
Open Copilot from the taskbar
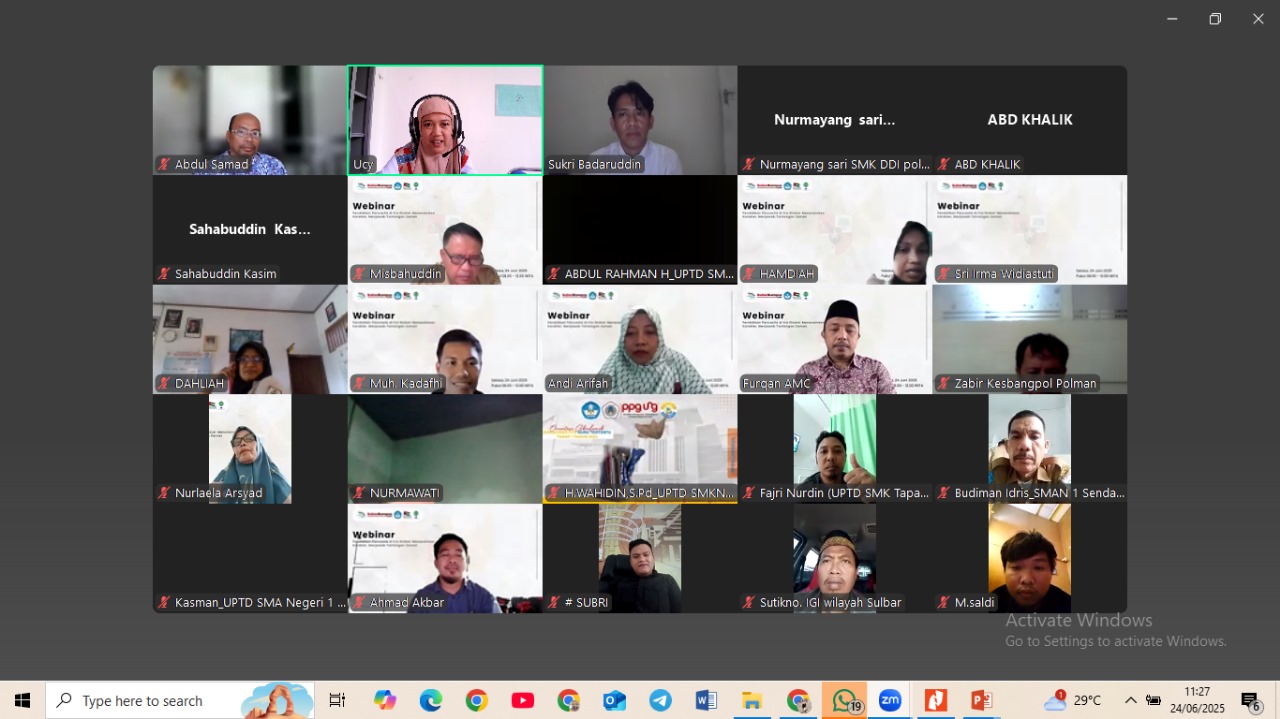[385, 701]
